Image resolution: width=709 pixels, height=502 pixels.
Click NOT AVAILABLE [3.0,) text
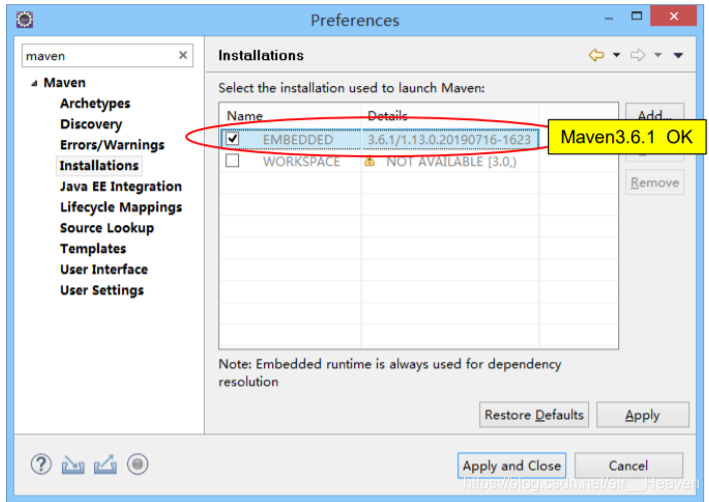pyautogui.click(x=451, y=161)
